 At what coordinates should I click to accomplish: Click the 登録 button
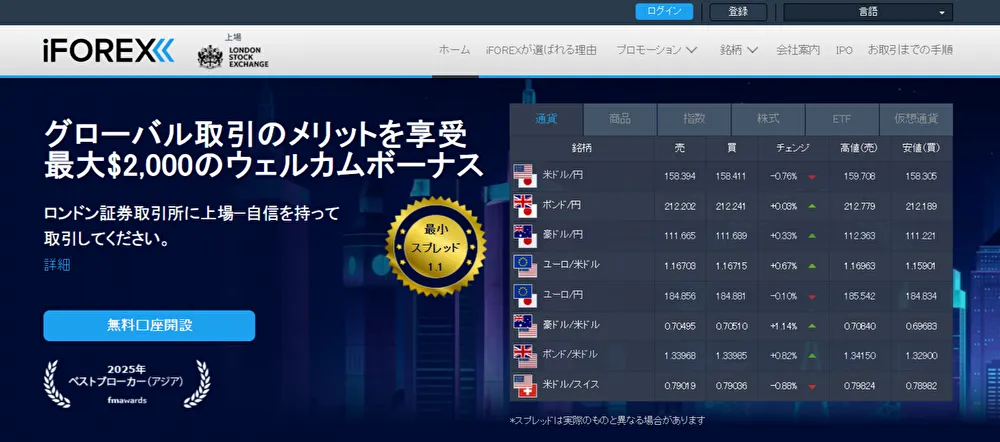click(739, 11)
